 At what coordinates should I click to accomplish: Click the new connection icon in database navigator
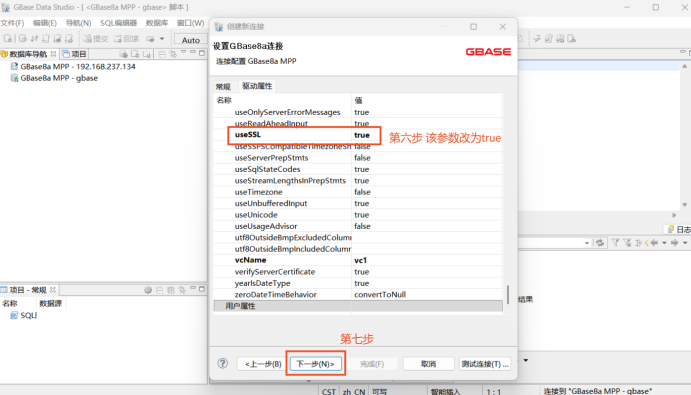pyautogui.click(x=123, y=54)
